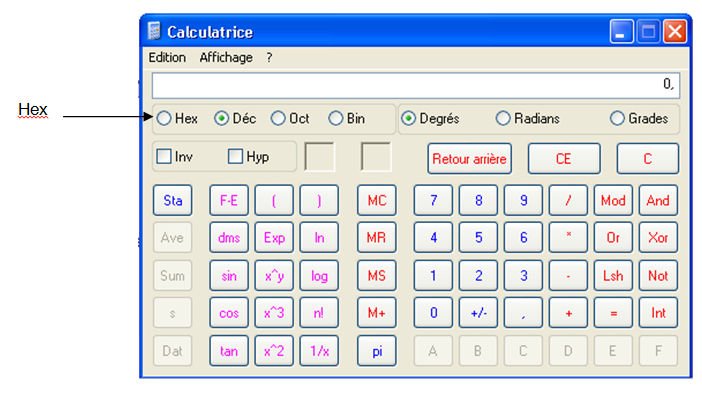The image size is (702, 399).
Task: Open the Edition menu
Action: click(167, 57)
